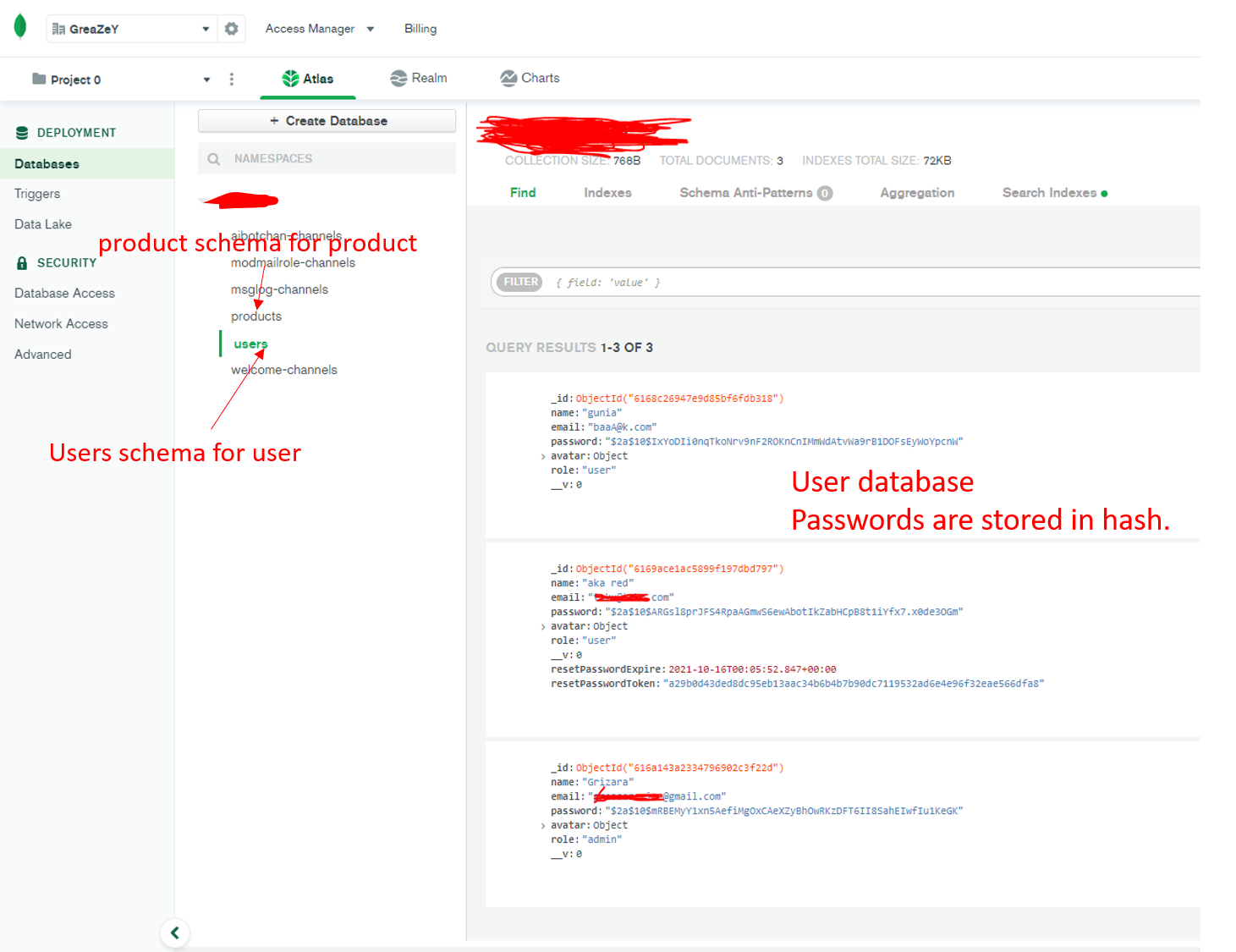Click the resetPasswordExpire date value
The width and height of the screenshot is (1236, 952).
click(x=752, y=669)
